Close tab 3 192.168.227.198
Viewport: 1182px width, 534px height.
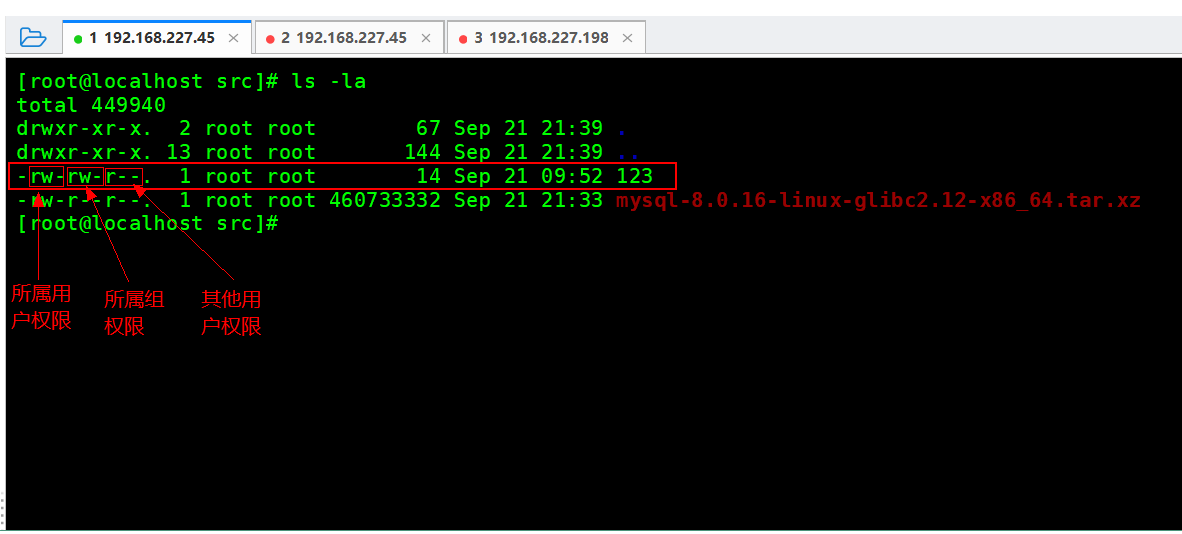tap(628, 38)
